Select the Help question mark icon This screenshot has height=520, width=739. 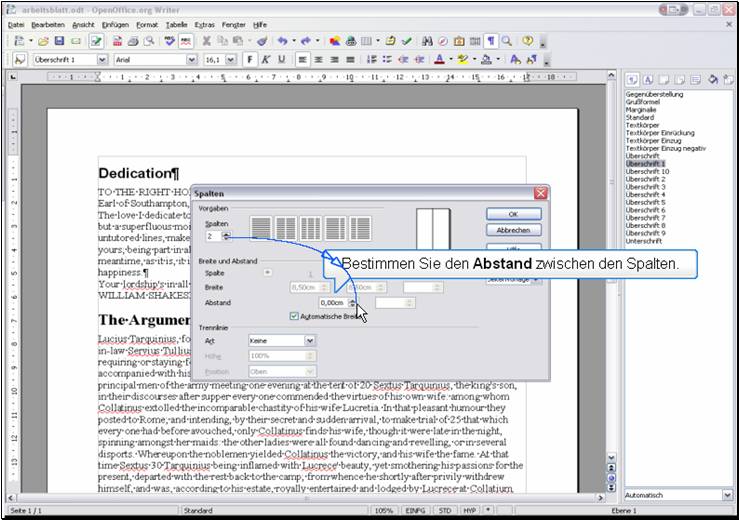[527, 41]
